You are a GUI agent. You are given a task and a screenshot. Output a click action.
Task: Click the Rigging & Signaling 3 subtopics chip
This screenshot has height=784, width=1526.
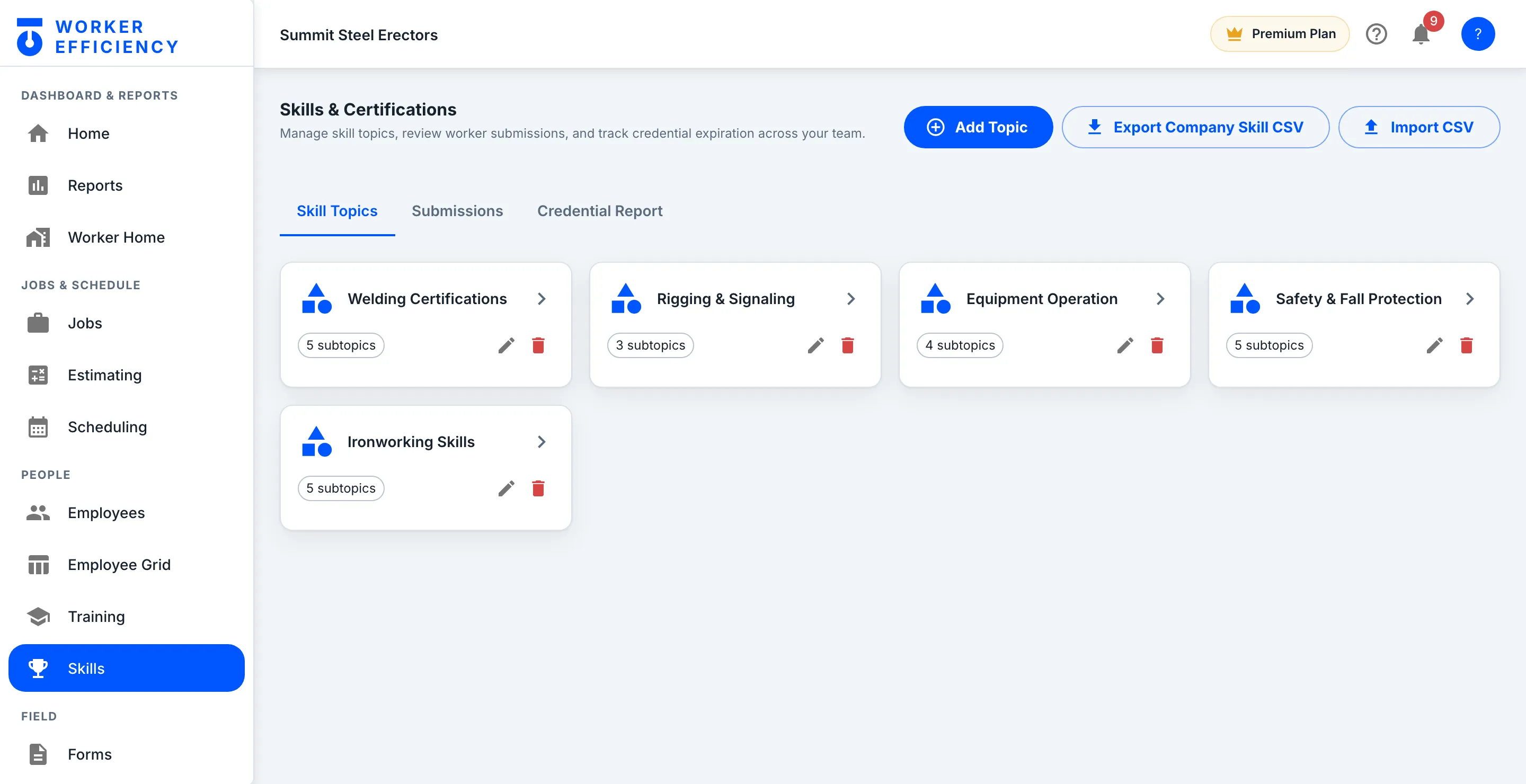[x=650, y=345]
